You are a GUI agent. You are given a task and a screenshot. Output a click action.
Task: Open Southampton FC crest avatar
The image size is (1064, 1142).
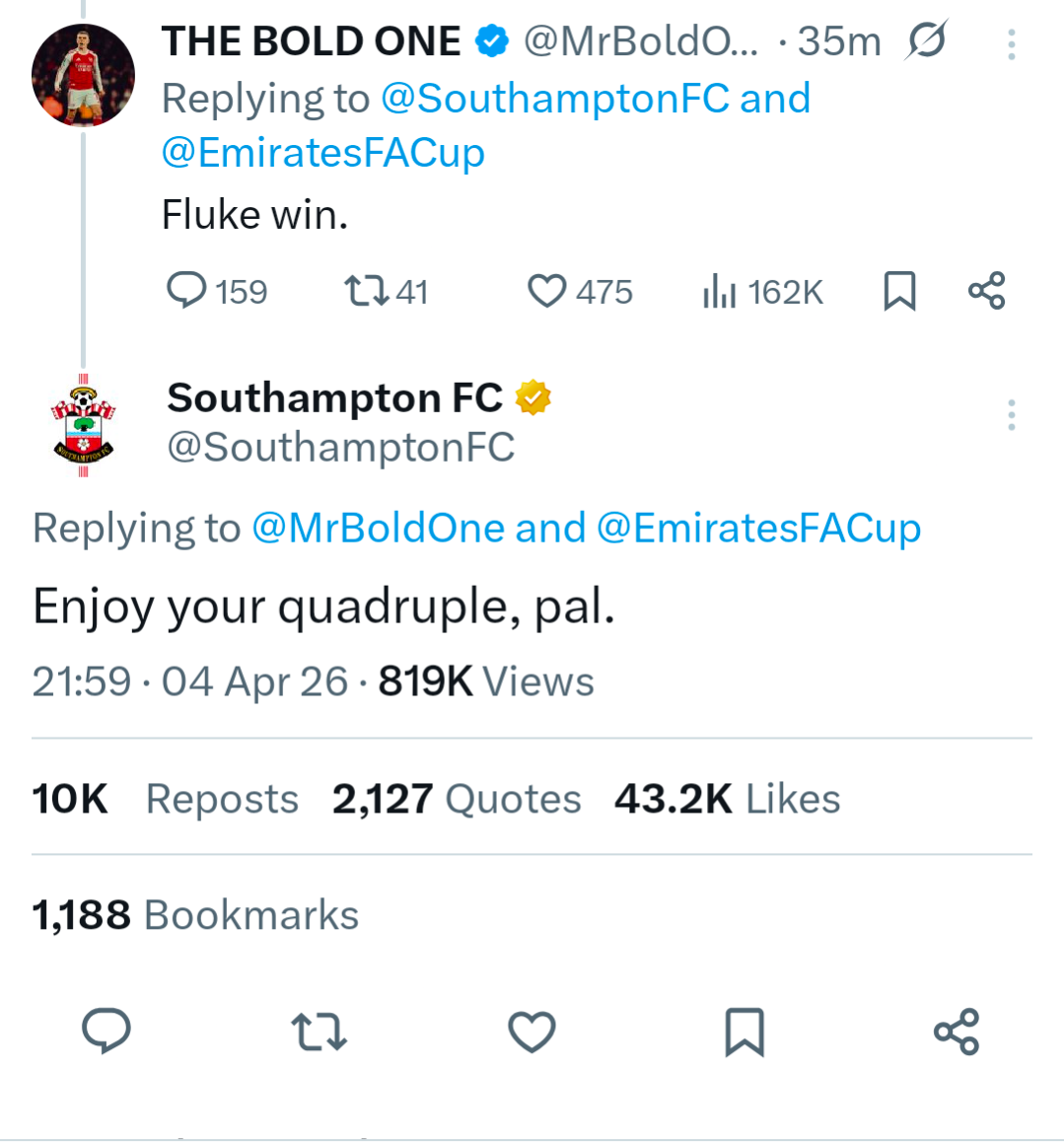tap(83, 426)
